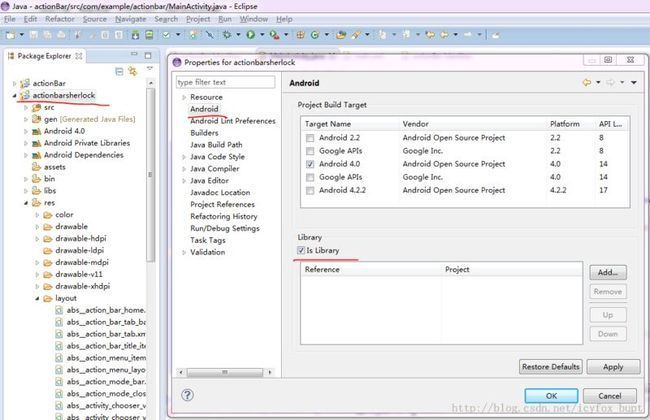Expand the Resource node in properties tree

click(184, 97)
